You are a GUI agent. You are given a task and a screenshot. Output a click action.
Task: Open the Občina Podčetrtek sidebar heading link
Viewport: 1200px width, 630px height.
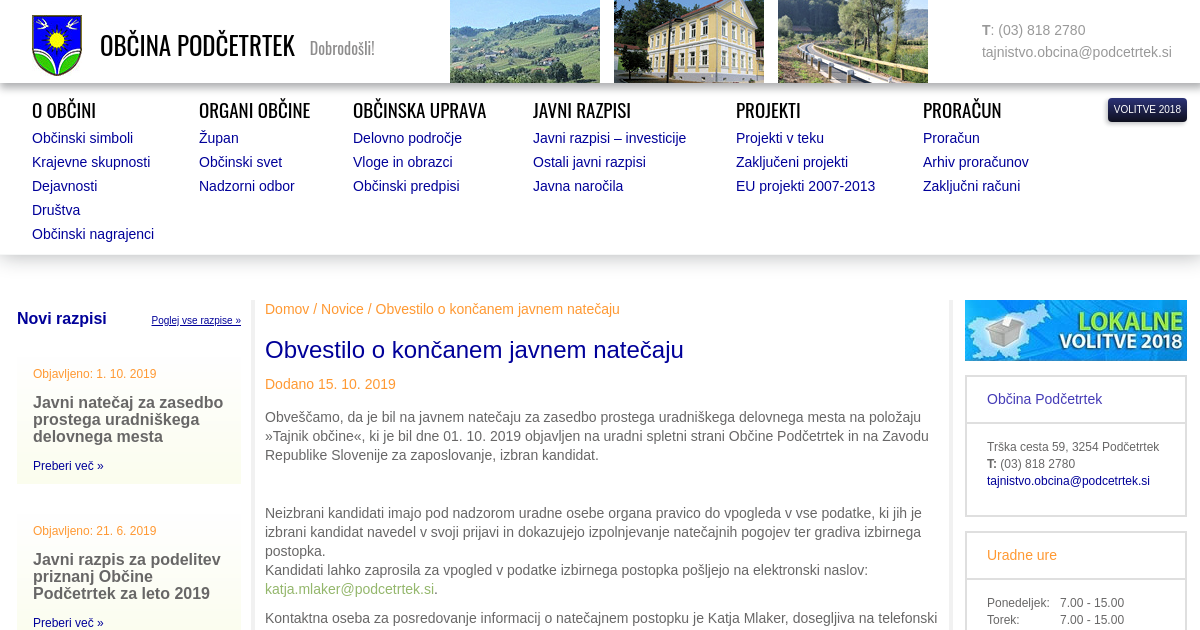[x=1044, y=399]
